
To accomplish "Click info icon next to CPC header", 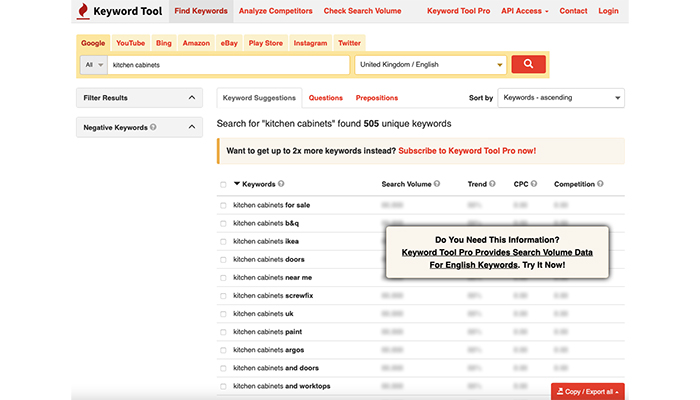I will [x=533, y=183].
